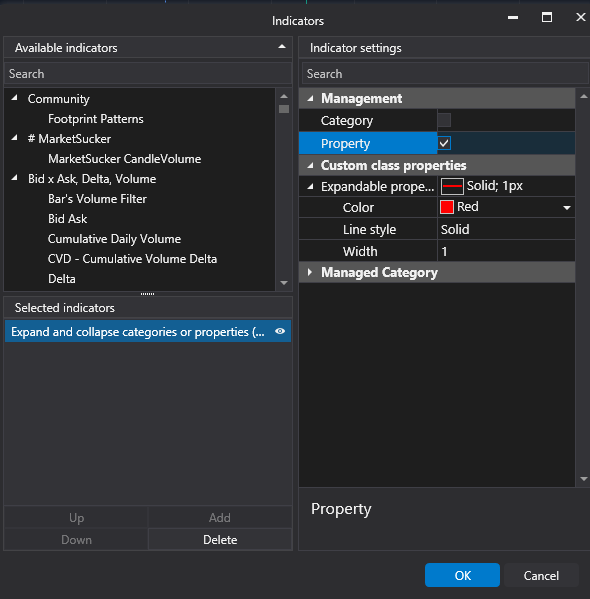Check the Category checkbox
Image resolution: width=590 pixels, height=599 pixels.
point(444,120)
